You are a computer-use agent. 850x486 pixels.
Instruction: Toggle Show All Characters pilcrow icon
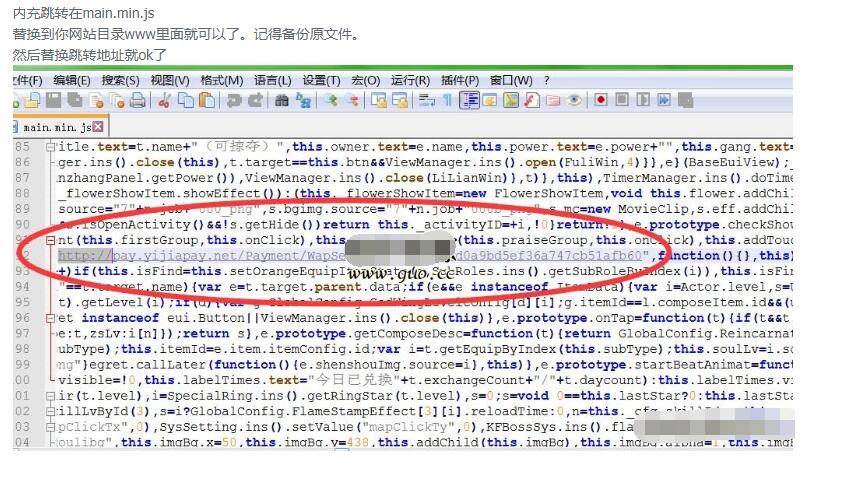[x=447, y=100]
